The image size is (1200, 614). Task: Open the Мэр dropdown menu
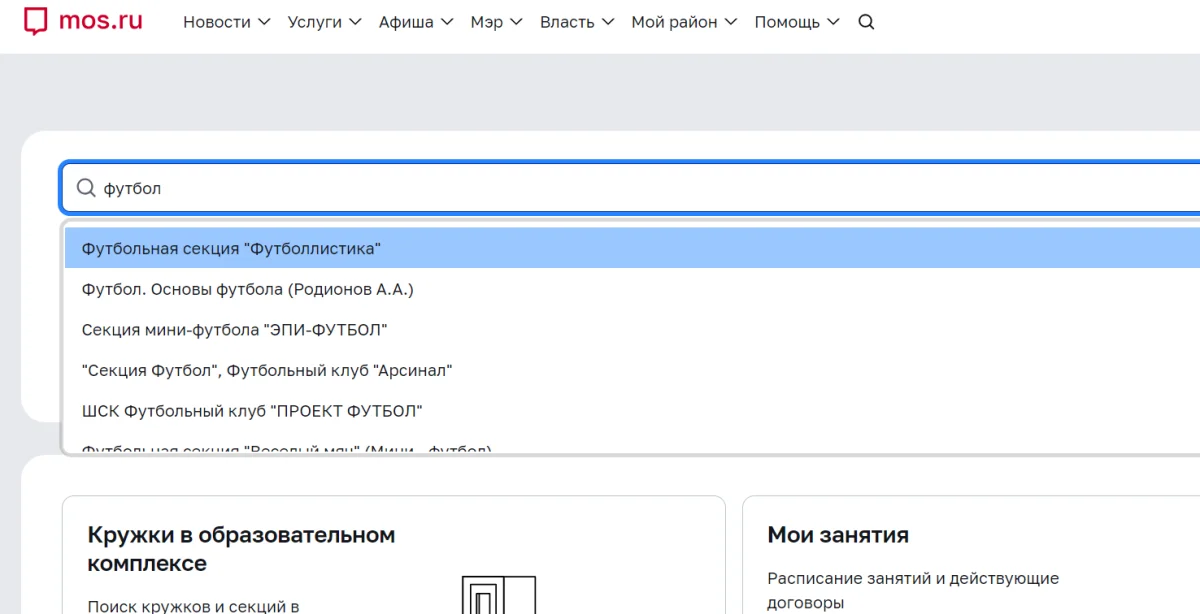coord(497,22)
